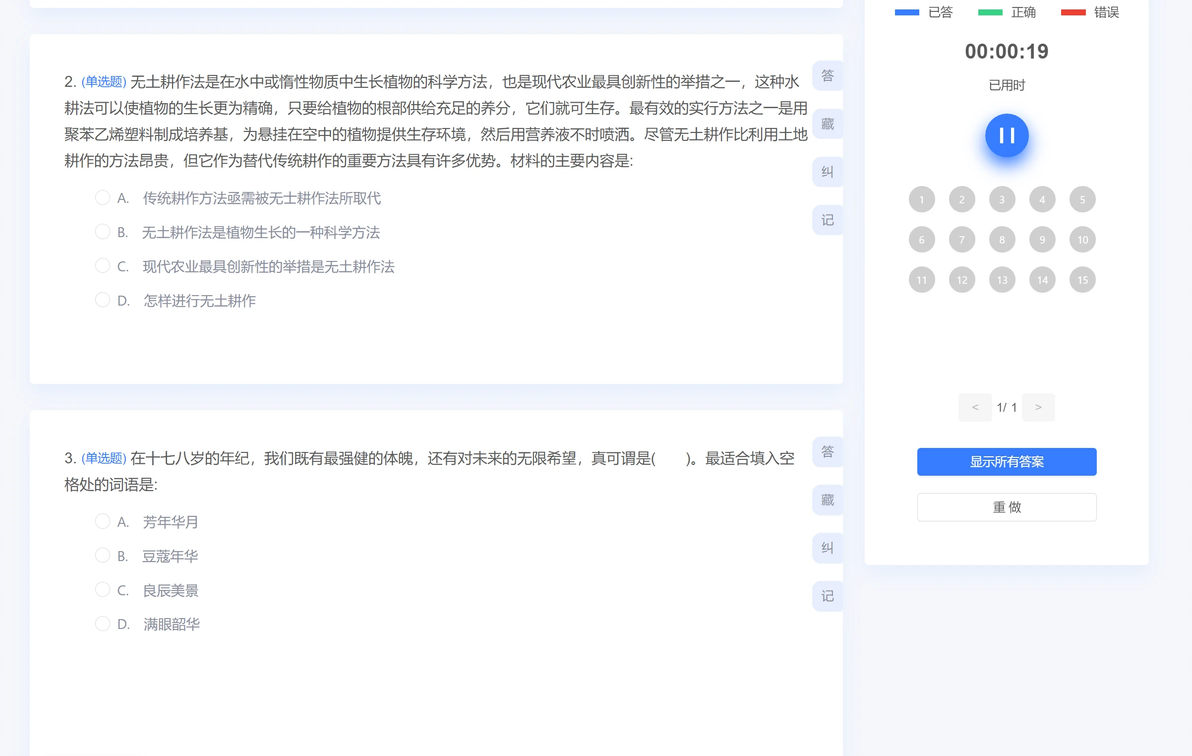
Task: Jump to question 10 in navigator
Action: [x=1083, y=240]
